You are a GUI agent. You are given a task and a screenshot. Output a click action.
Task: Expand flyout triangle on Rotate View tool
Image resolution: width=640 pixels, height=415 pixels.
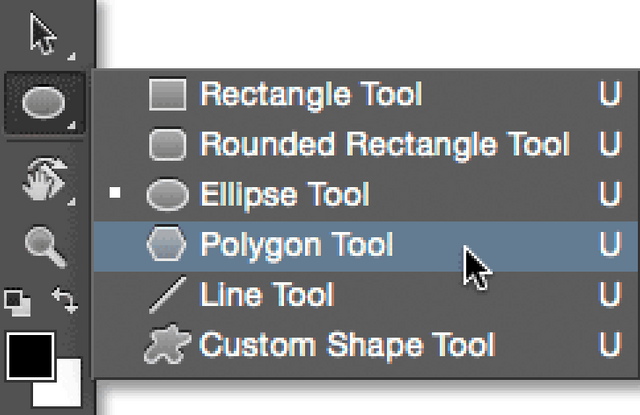tap(71, 201)
